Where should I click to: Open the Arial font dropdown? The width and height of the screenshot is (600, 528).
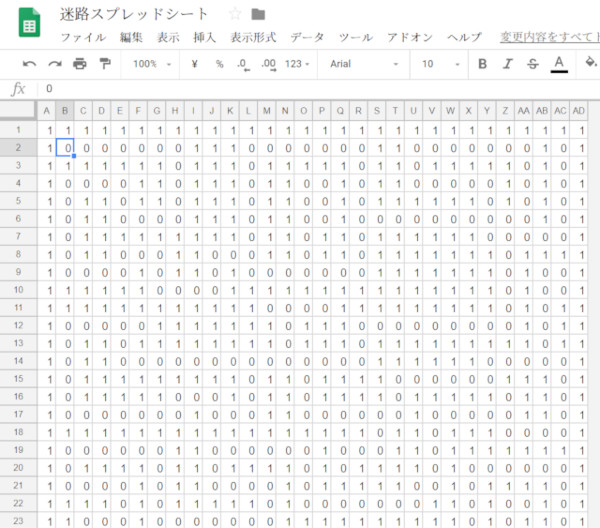point(364,64)
